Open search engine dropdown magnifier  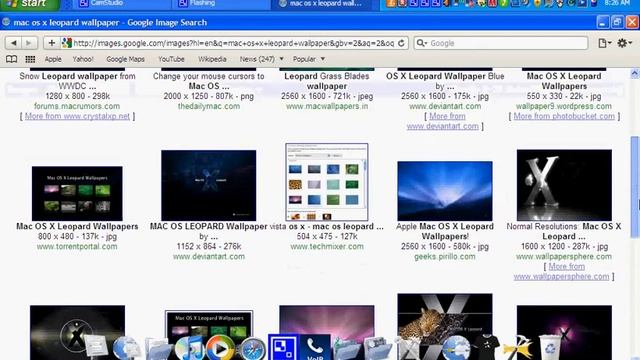pyautogui.click(x=422, y=43)
